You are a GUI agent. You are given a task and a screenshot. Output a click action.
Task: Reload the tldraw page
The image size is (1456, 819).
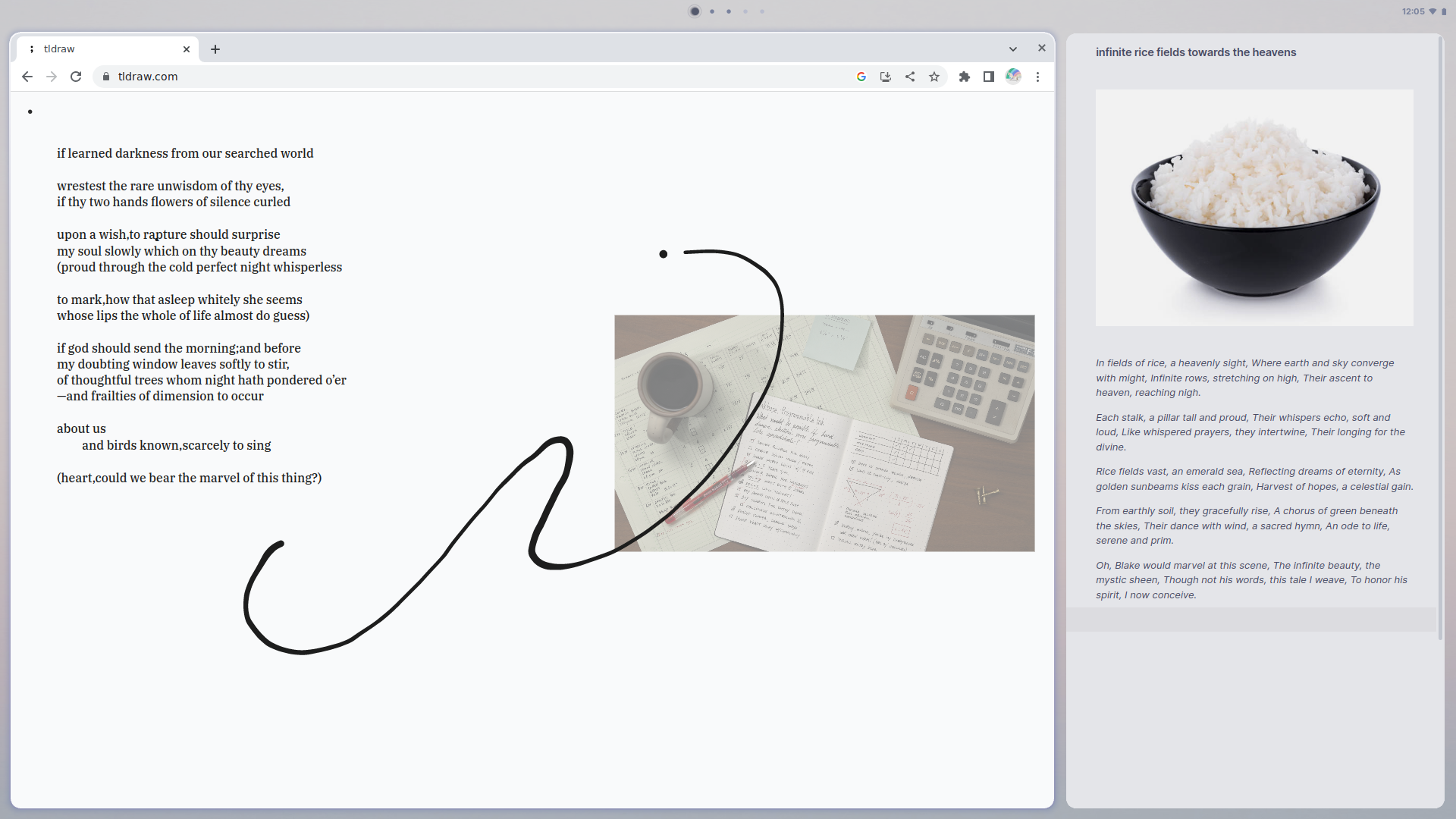click(x=76, y=77)
